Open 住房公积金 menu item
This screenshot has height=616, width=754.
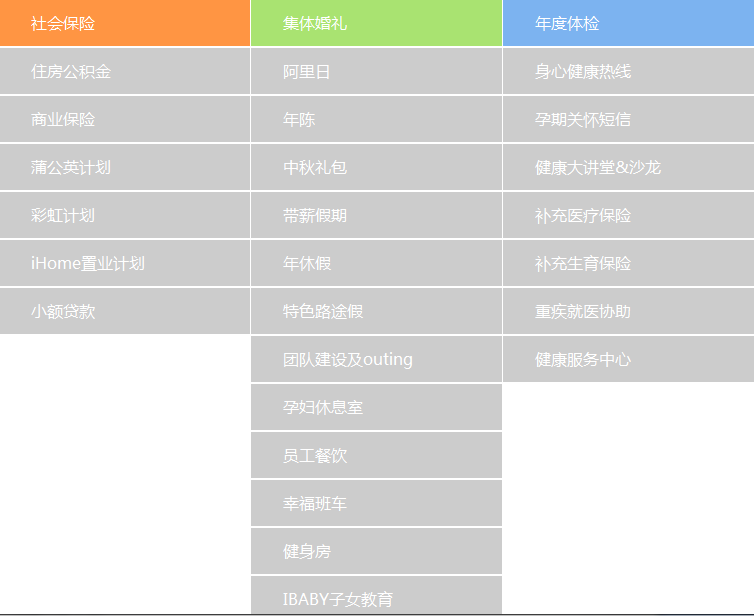coord(124,71)
